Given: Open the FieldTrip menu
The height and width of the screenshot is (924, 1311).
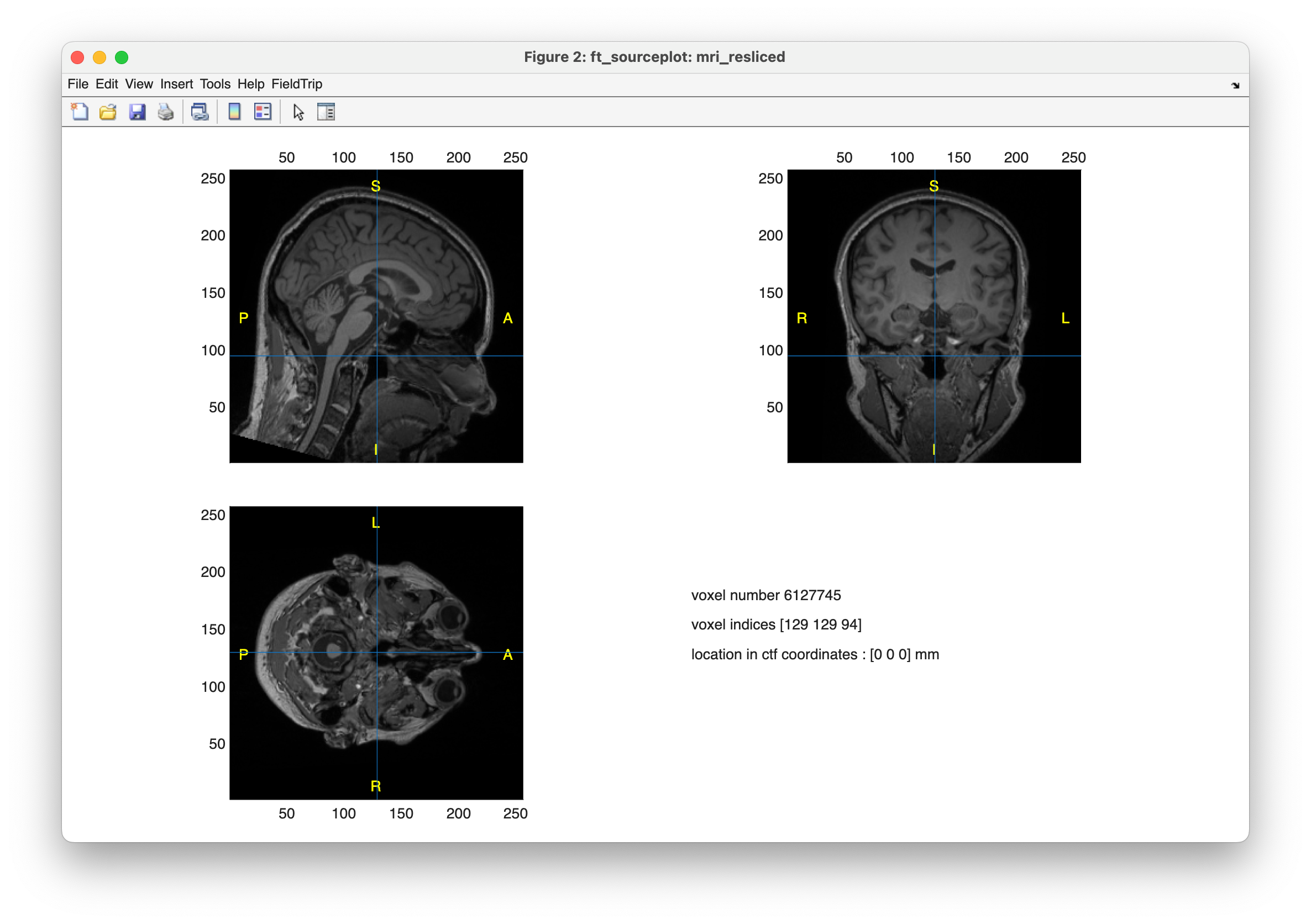Looking at the screenshot, I should point(296,84).
